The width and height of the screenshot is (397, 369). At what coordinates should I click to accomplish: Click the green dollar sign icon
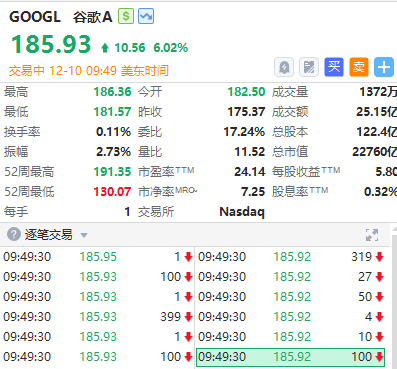pyautogui.click(x=126, y=16)
